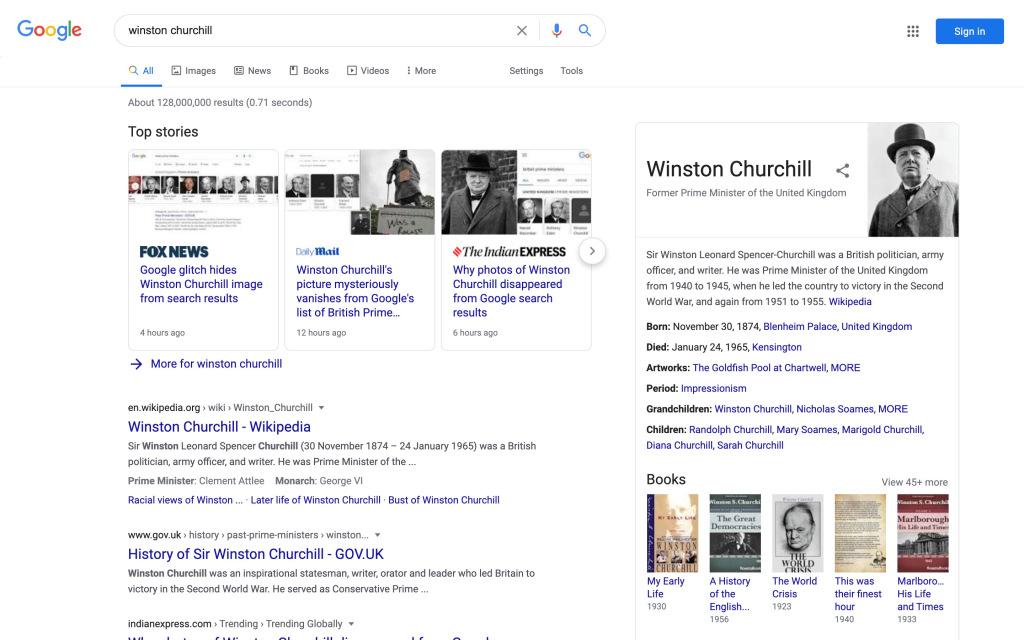Click Diana Churchill link
This screenshot has width=1024, height=640.
[x=679, y=445]
